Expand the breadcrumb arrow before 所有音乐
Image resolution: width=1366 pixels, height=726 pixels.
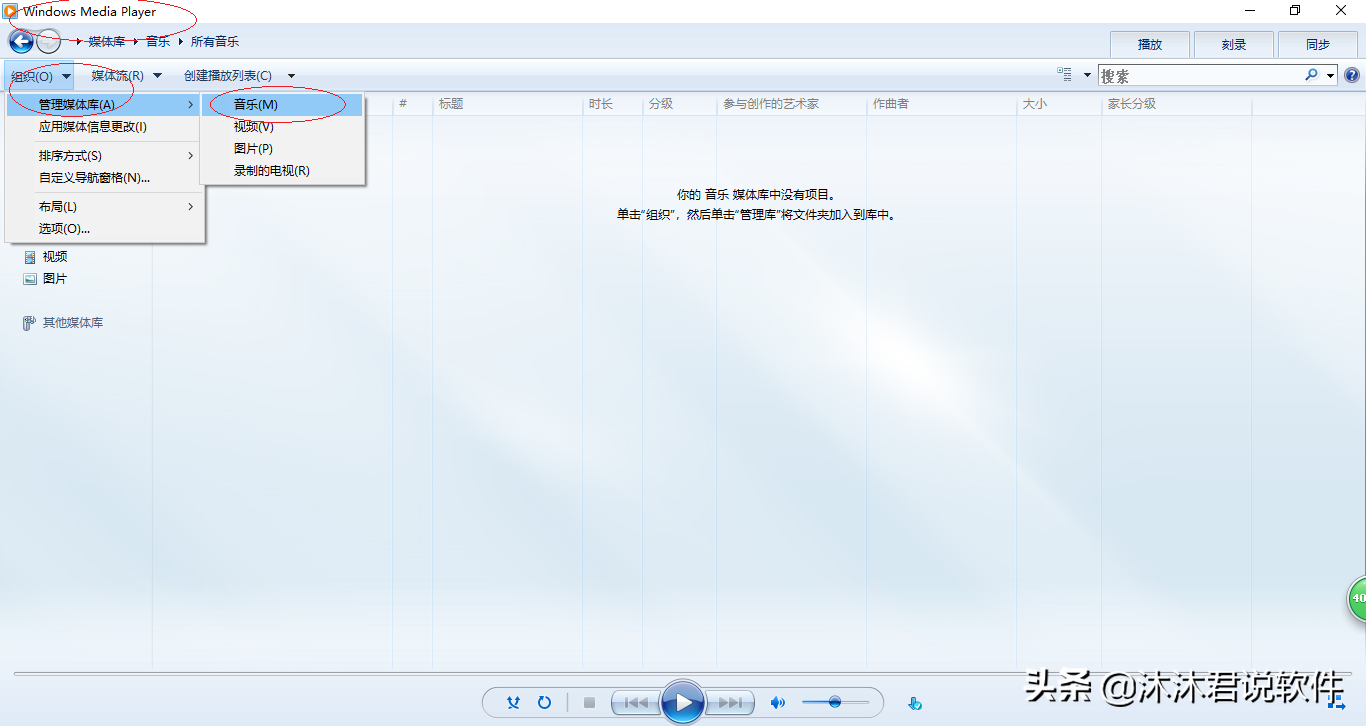pyautogui.click(x=181, y=42)
